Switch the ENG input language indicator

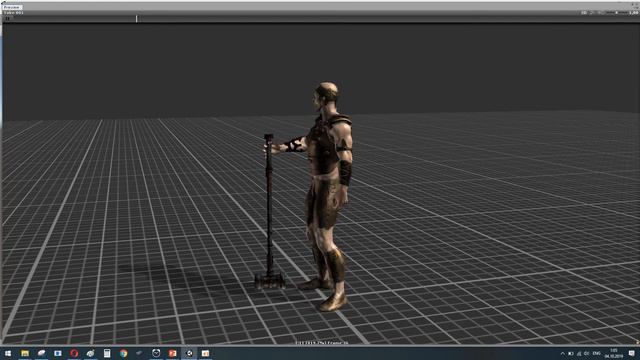pos(597,353)
